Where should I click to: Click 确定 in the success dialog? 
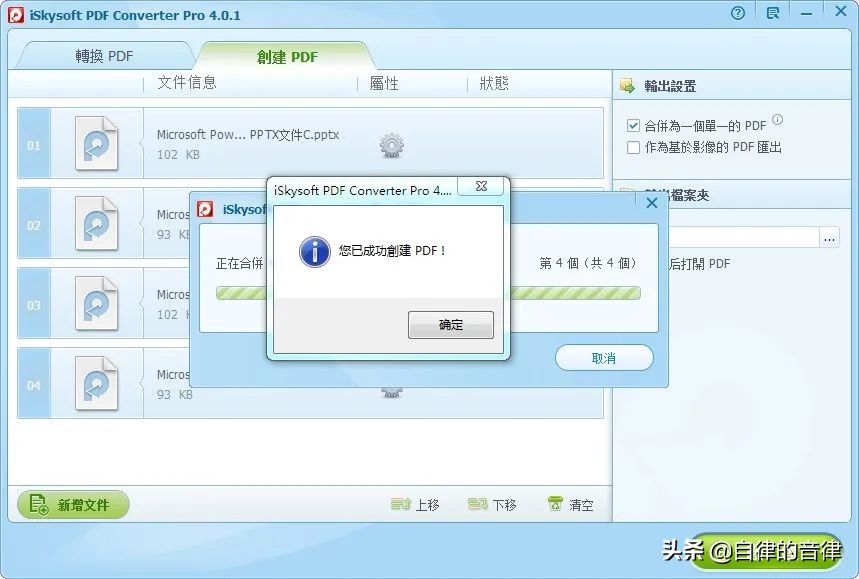point(450,325)
